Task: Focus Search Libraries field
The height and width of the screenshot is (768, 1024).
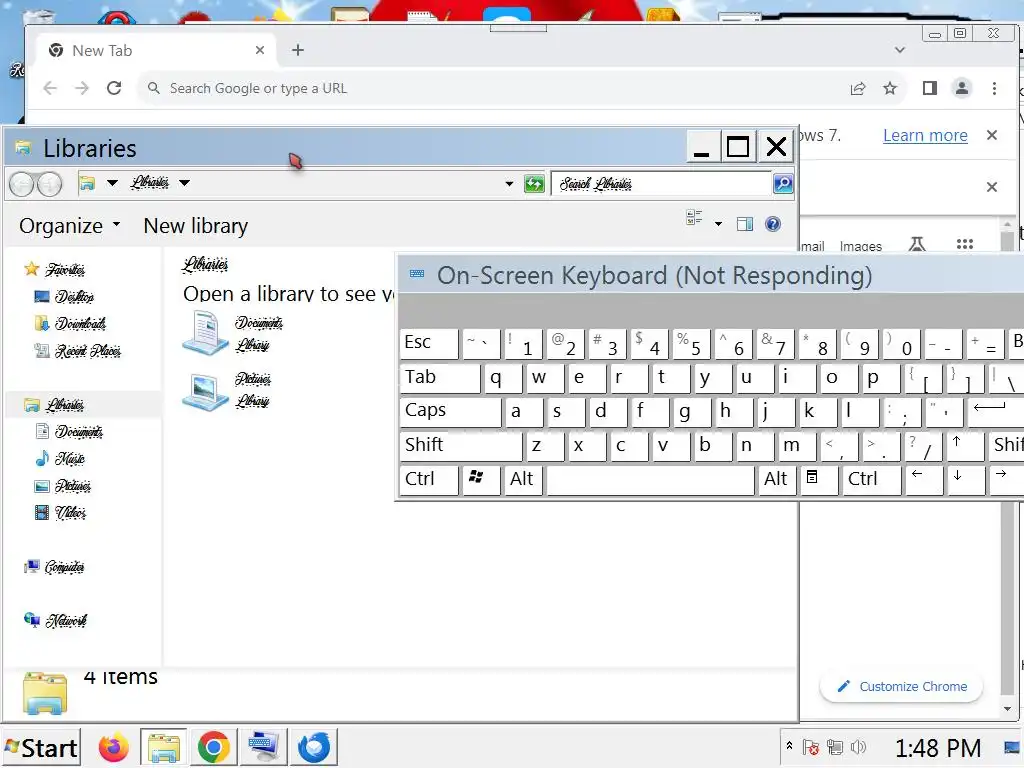Action: click(662, 184)
